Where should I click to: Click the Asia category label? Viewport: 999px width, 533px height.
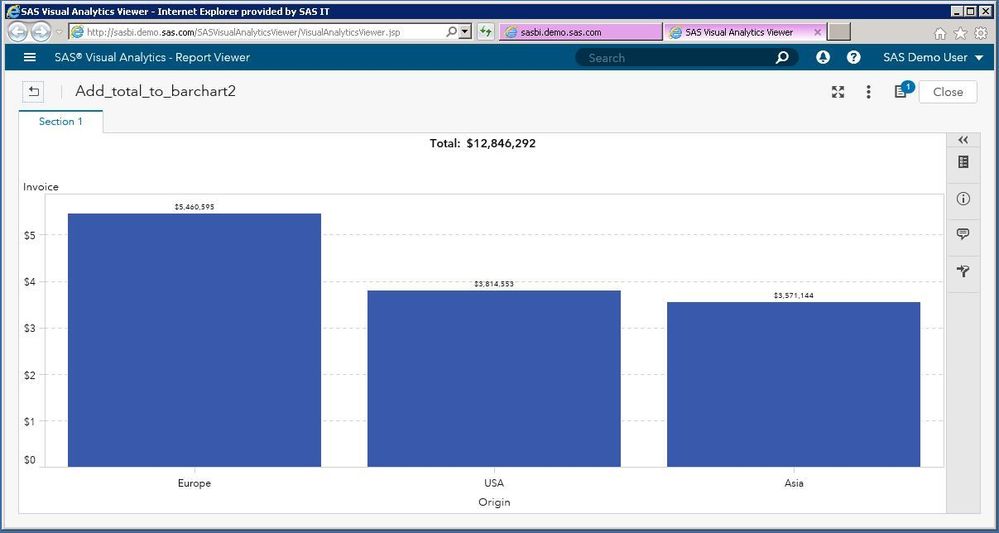tap(793, 483)
